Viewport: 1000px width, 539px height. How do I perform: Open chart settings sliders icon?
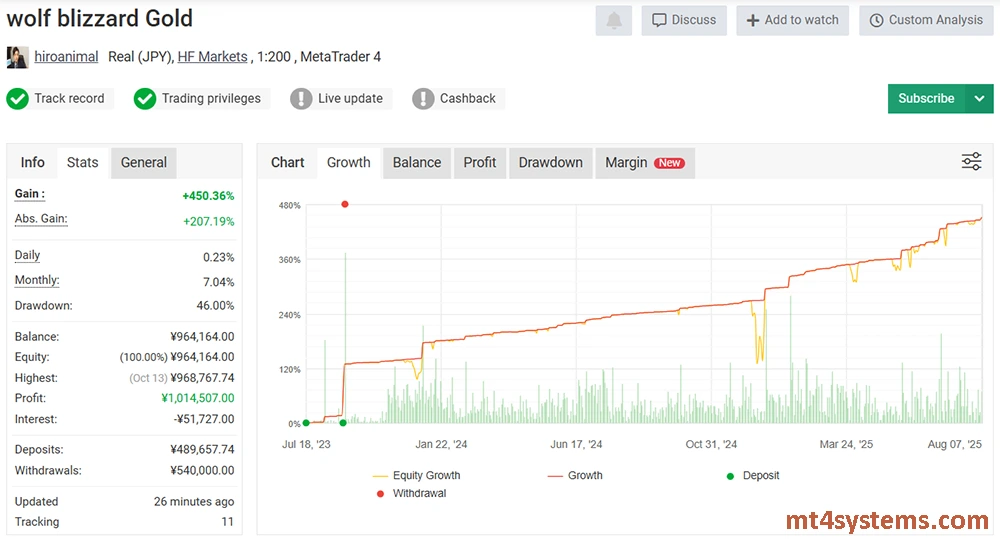click(x=971, y=162)
